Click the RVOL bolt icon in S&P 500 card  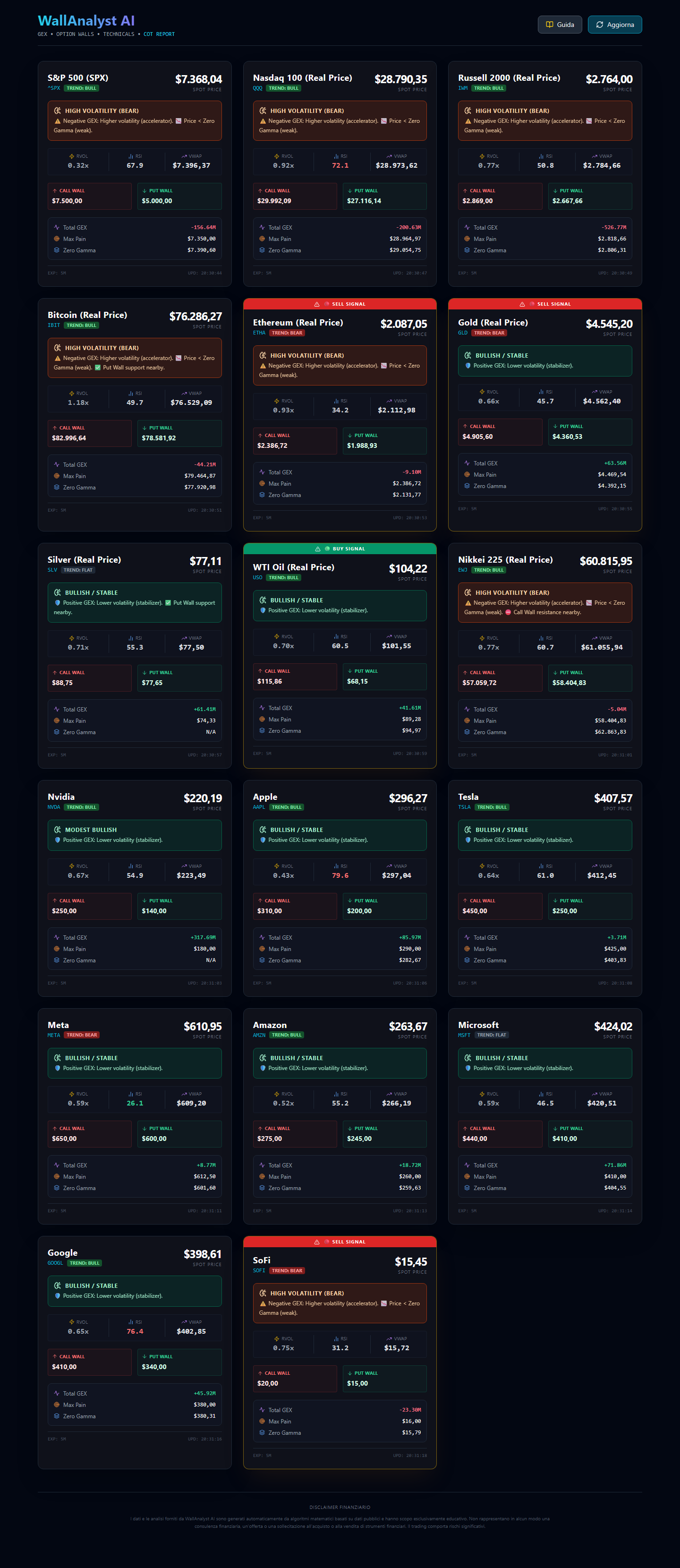coord(72,156)
